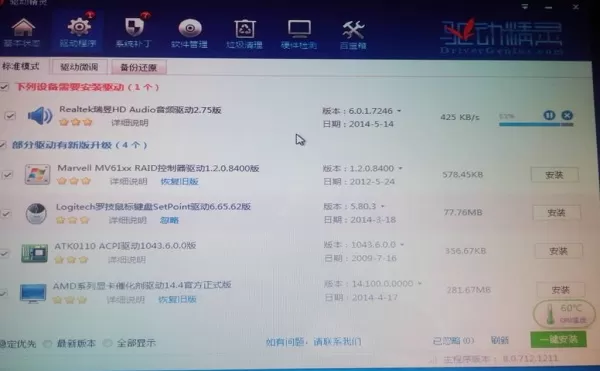Screen dimensions: 600x371
Task: Click the Marvell driver star rating
Action: pyautogui.click(x=74, y=181)
